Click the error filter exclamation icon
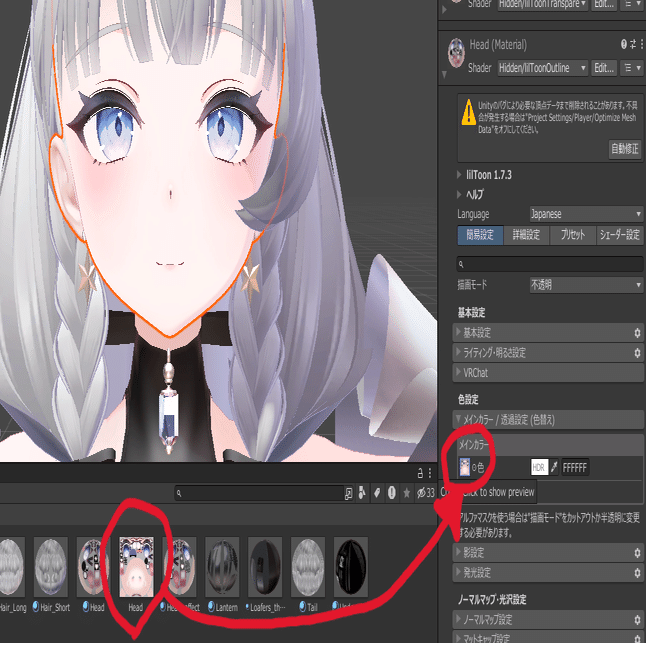646x646 pixels. coord(392,493)
